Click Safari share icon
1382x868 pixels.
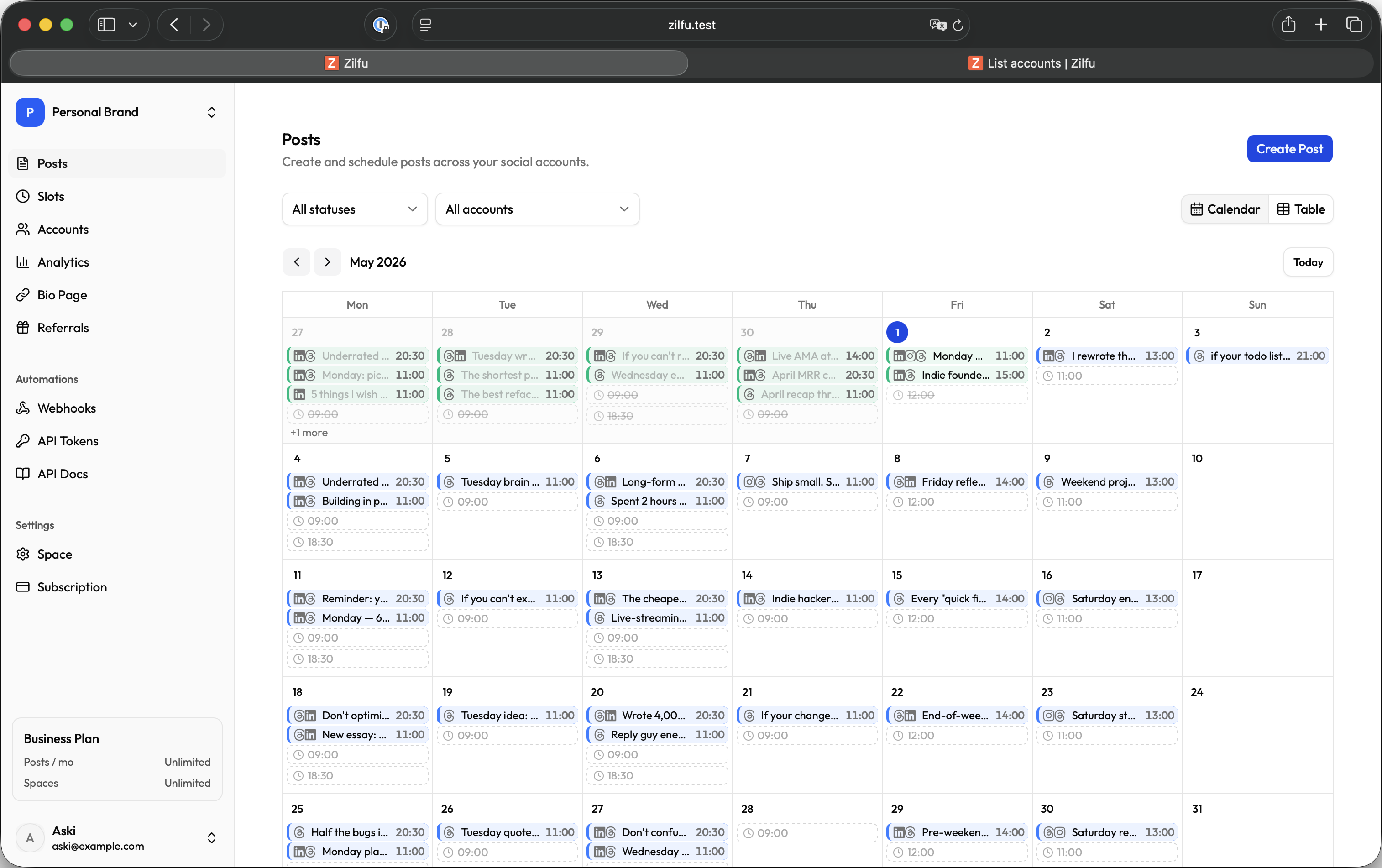[1288, 25]
